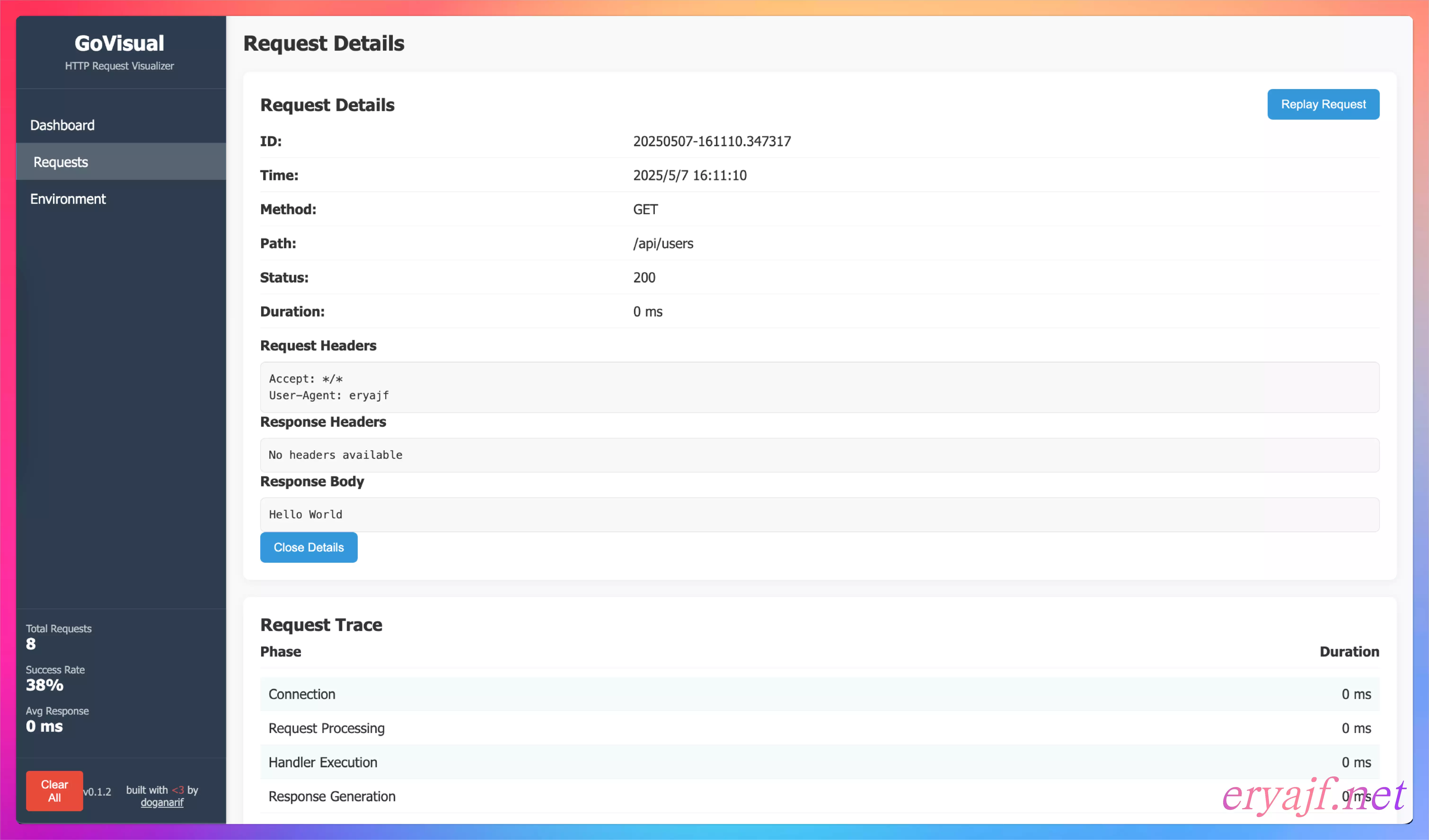Select the Response Generation trace row
This screenshot has height=840, width=1429.
click(819, 796)
